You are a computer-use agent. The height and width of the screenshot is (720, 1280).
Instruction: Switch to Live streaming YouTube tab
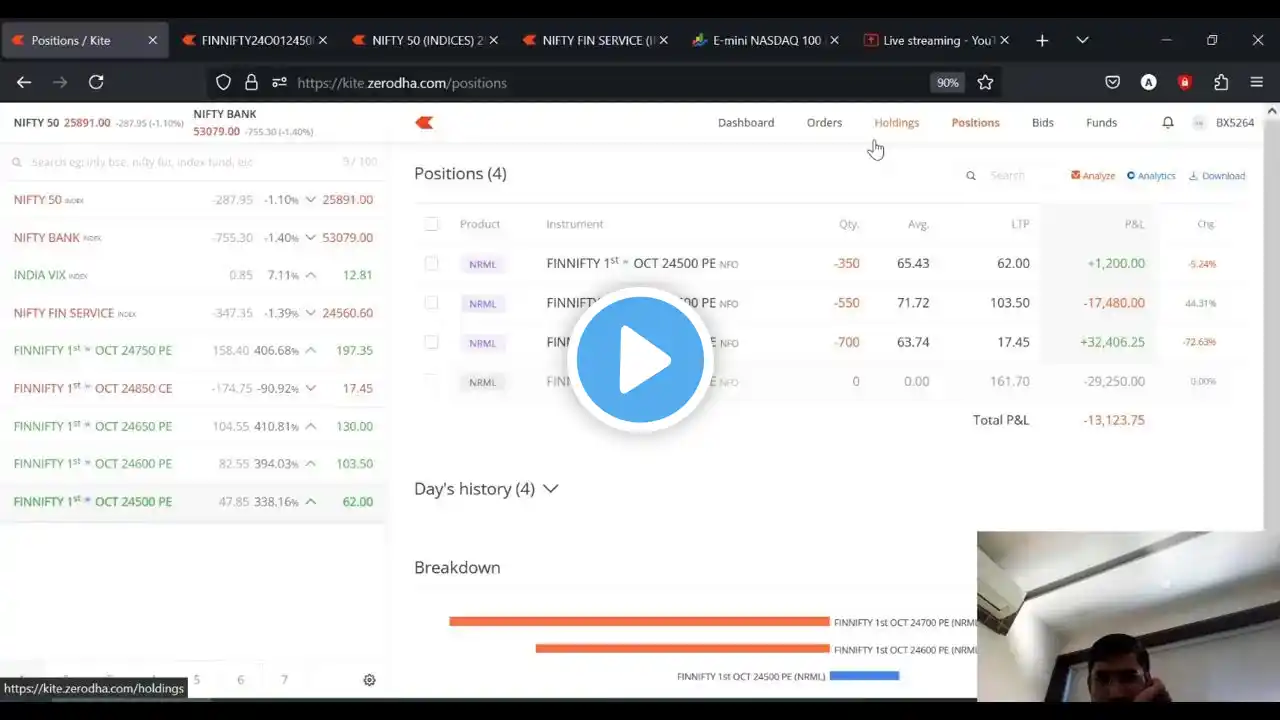[x=936, y=40]
